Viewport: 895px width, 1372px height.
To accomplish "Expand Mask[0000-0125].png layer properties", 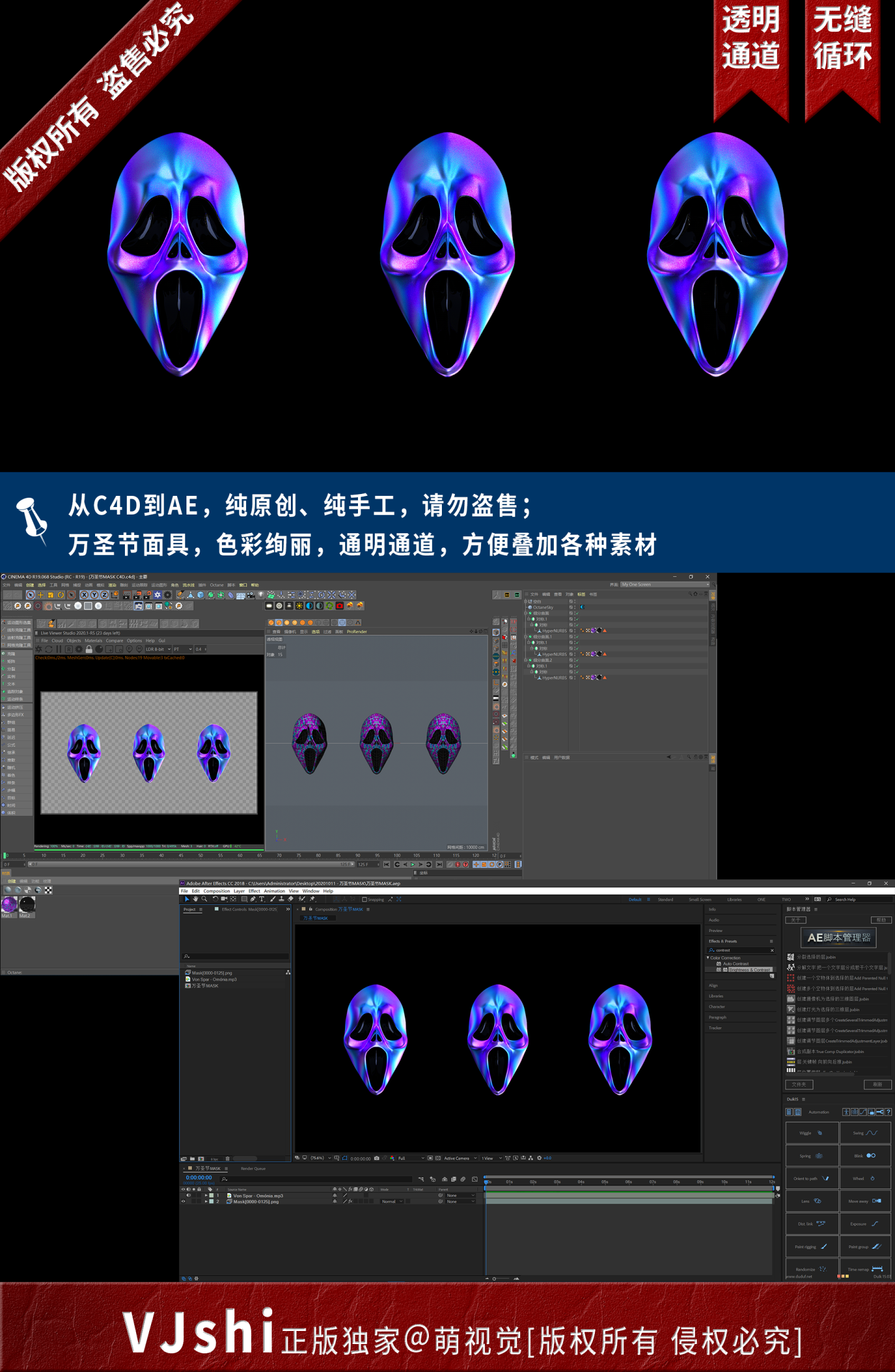I will coord(206,1201).
